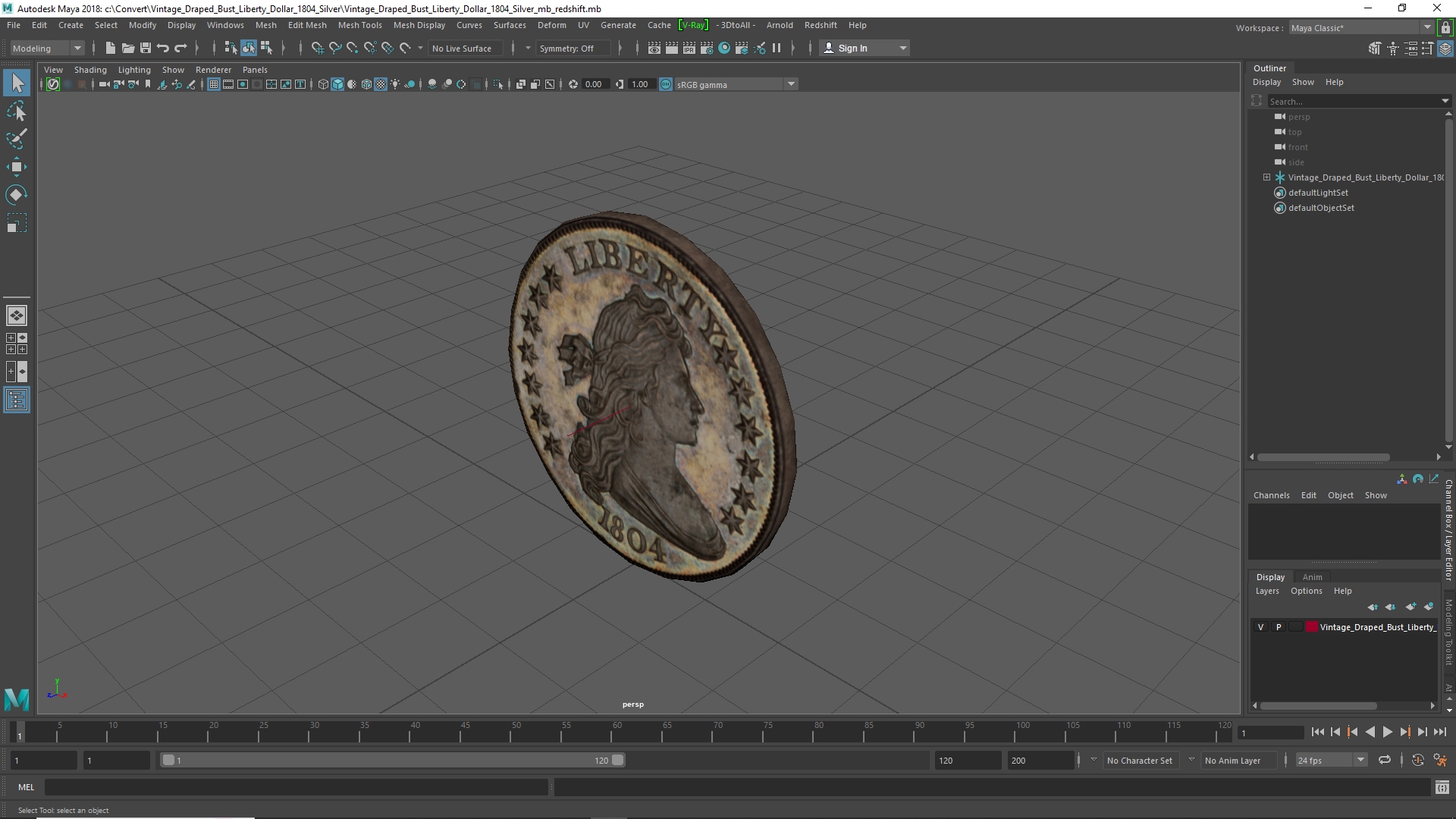Toggle timeline looping mode
Image resolution: width=1456 pixels, height=819 pixels.
pos(1385,760)
